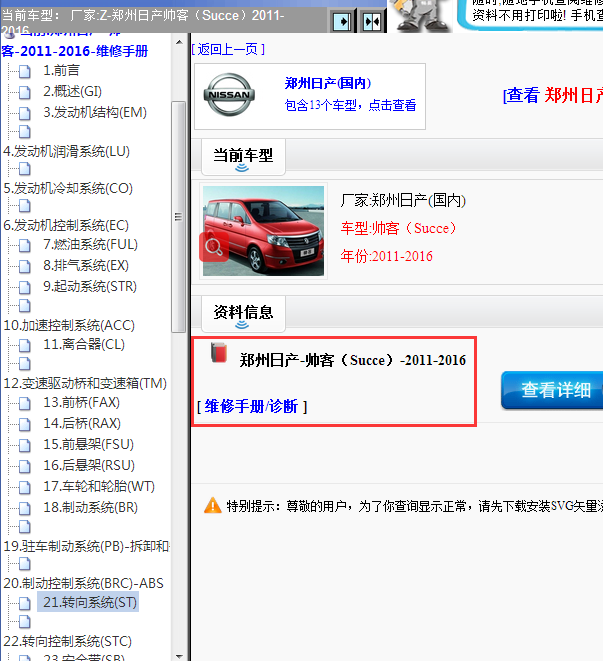Image resolution: width=603 pixels, height=661 pixels.
Task: Click 包含13个车型，点击查看 link
Action: [350, 105]
